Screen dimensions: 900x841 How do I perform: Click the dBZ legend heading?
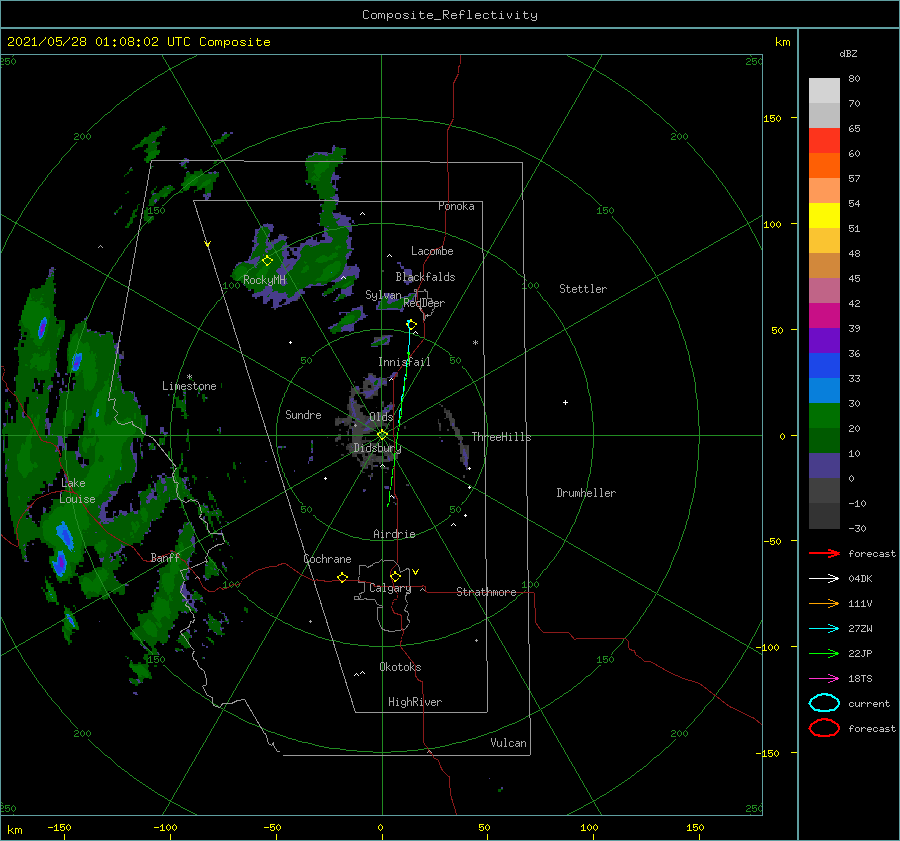[848, 53]
